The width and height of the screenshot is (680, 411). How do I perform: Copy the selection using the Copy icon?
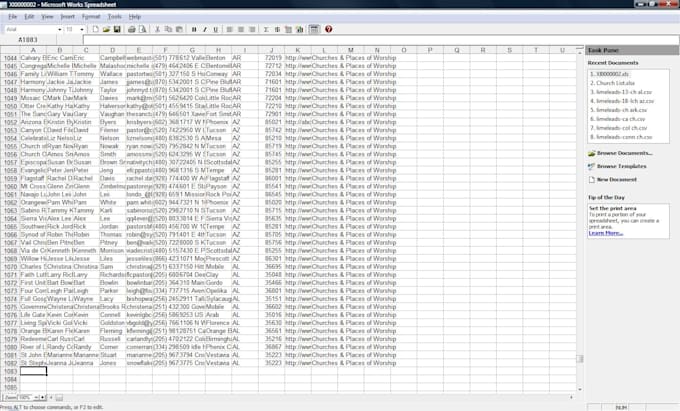point(168,29)
